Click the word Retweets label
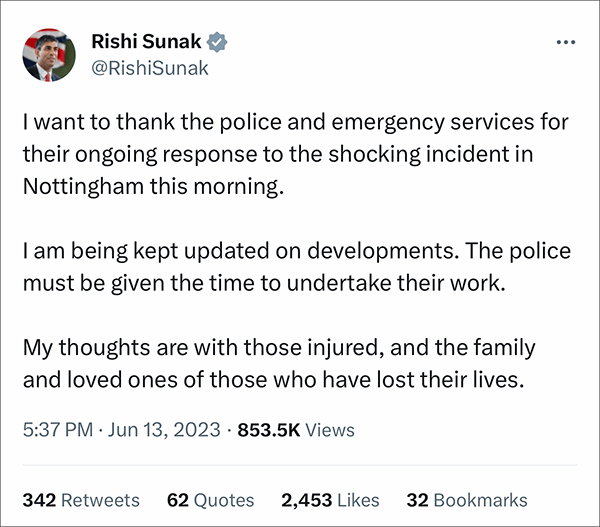This screenshot has width=600, height=527. point(100,500)
